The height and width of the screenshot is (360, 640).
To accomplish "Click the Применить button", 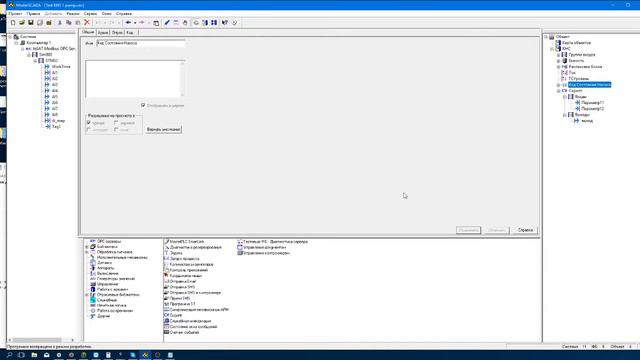I will (x=468, y=230).
